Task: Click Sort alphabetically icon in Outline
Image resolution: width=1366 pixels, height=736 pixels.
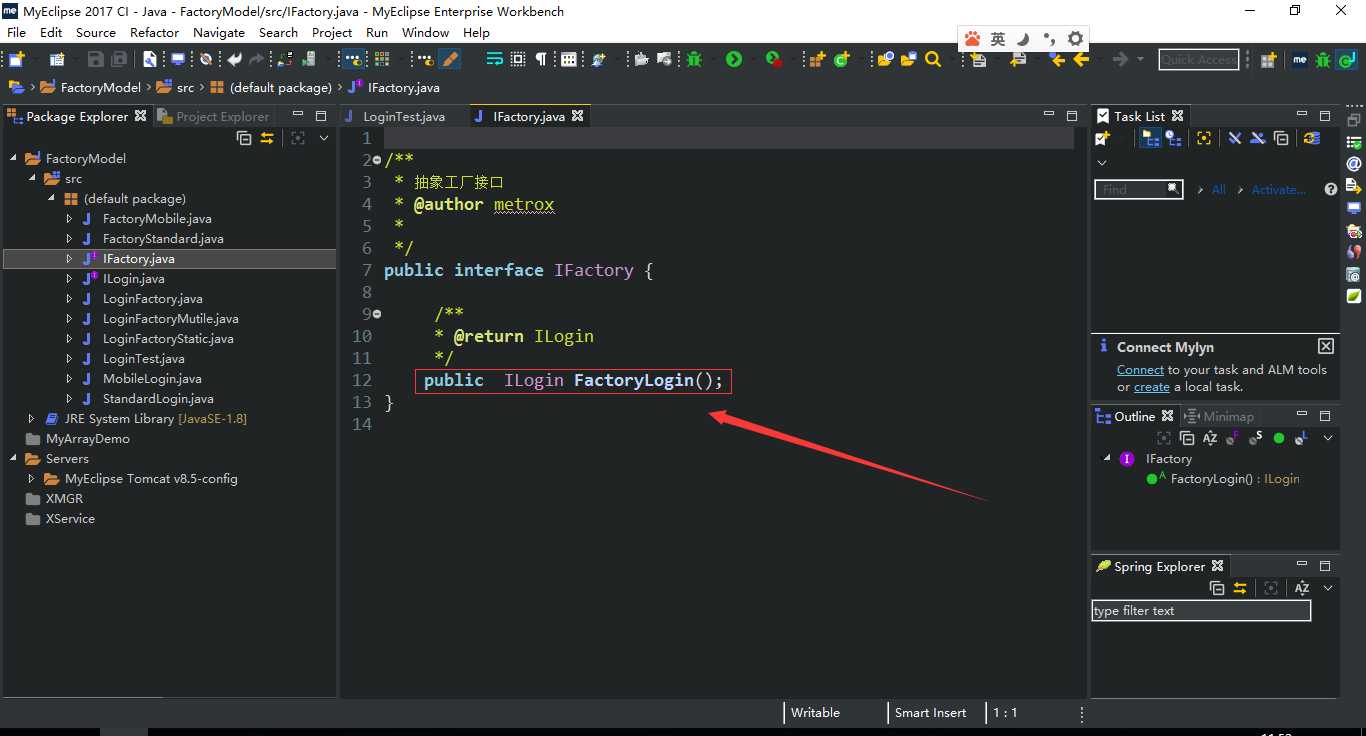Action: tap(1210, 438)
